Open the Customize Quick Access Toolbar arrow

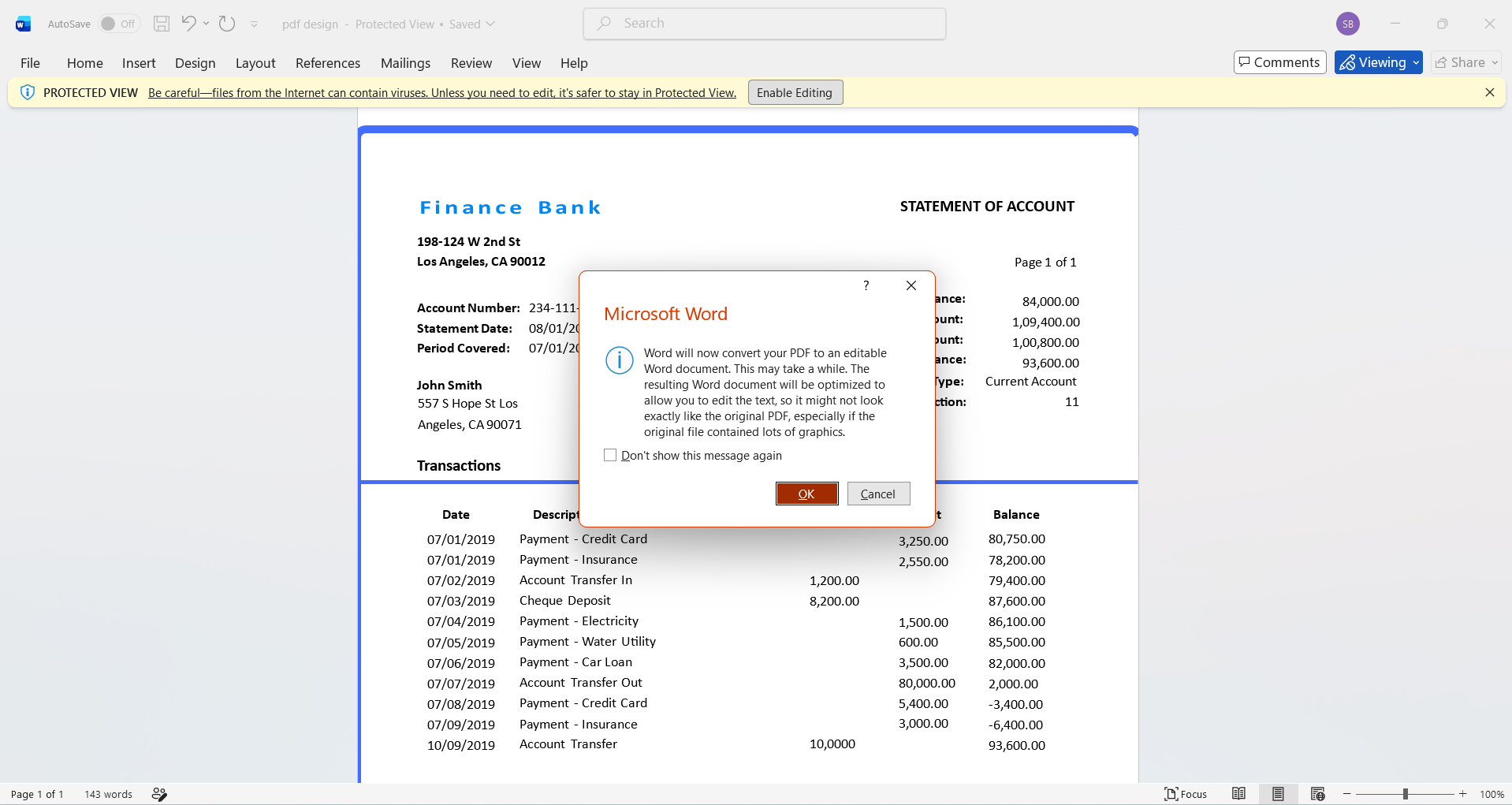(x=254, y=24)
